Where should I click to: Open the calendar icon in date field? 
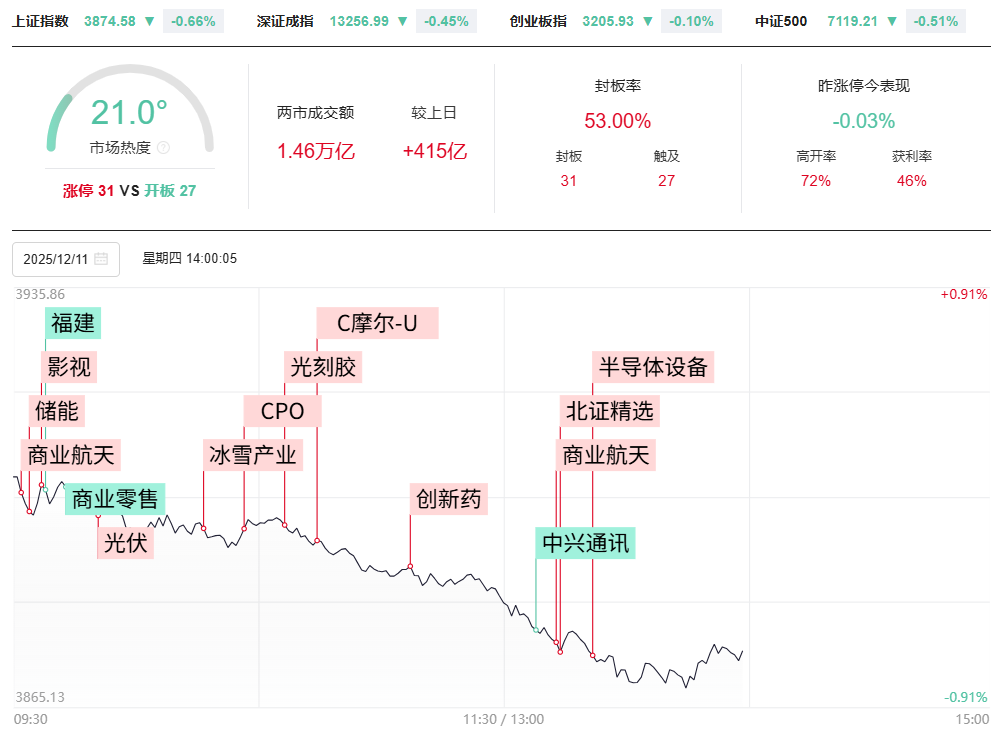tap(101, 259)
